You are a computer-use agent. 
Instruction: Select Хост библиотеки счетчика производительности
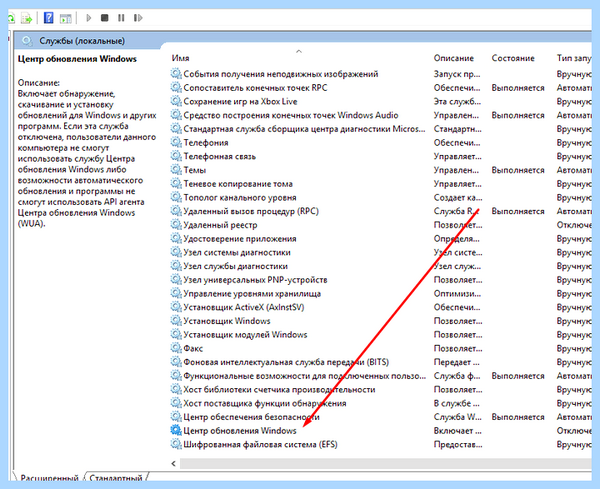tap(279, 390)
